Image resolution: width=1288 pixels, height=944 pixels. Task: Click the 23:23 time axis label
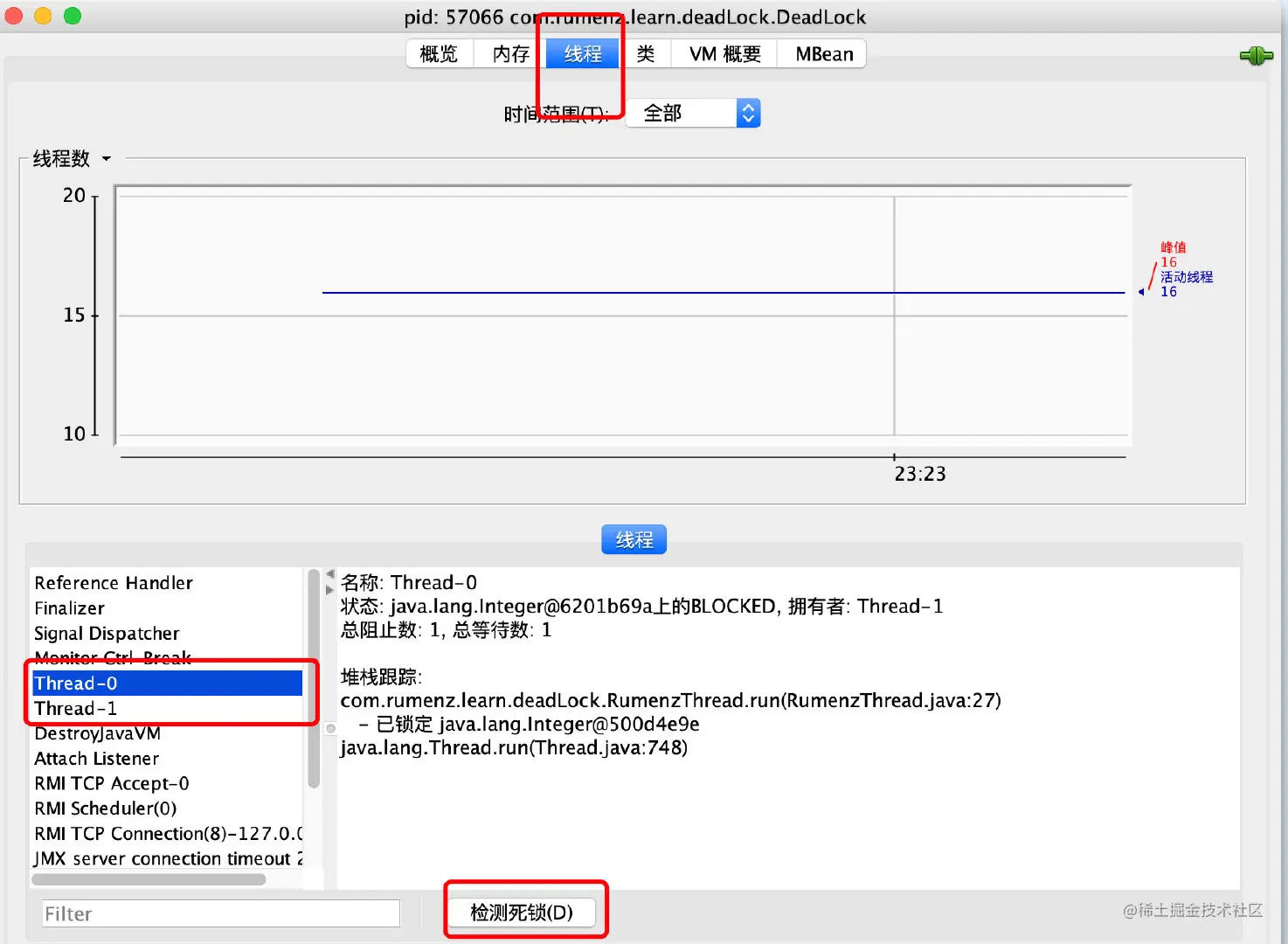tap(919, 474)
